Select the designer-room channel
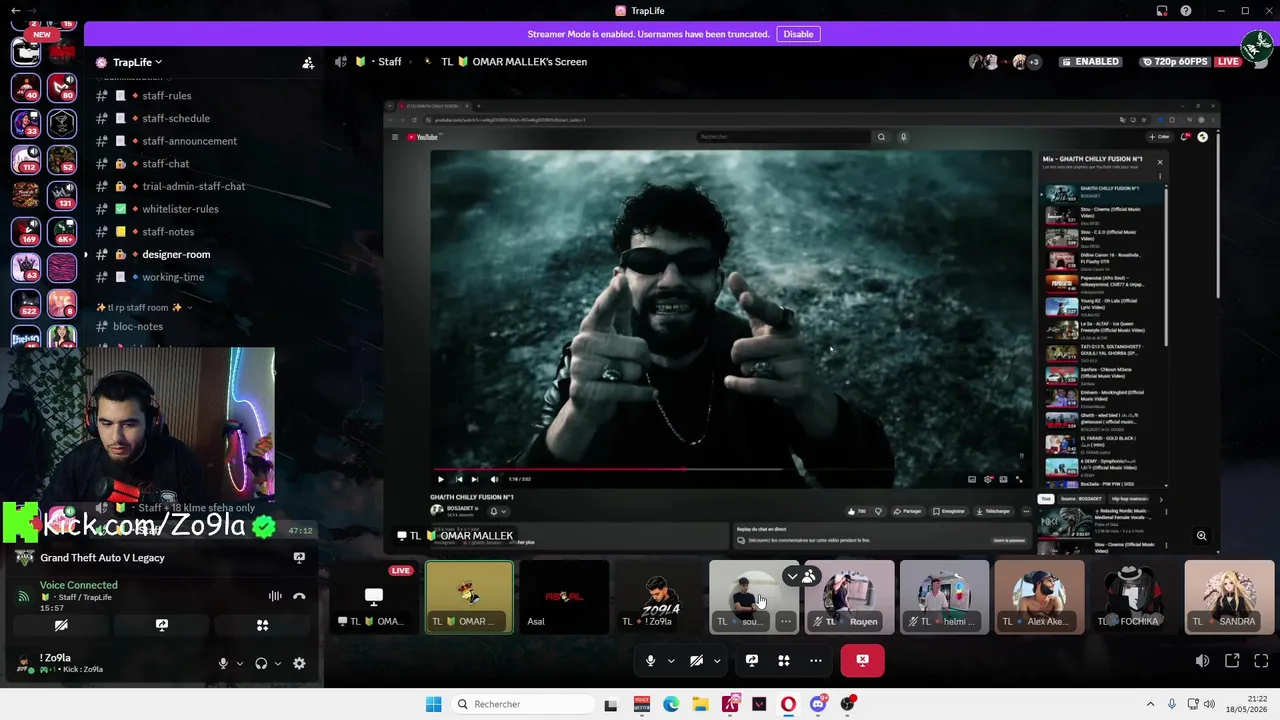Image resolution: width=1280 pixels, height=720 pixels. (176, 254)
